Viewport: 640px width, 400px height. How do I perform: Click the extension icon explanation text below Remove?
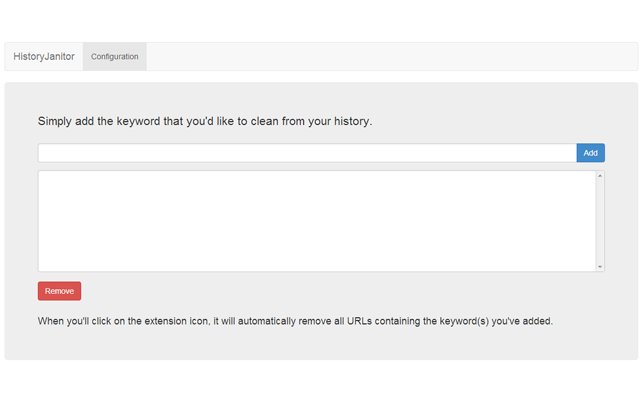coord(295,322)
